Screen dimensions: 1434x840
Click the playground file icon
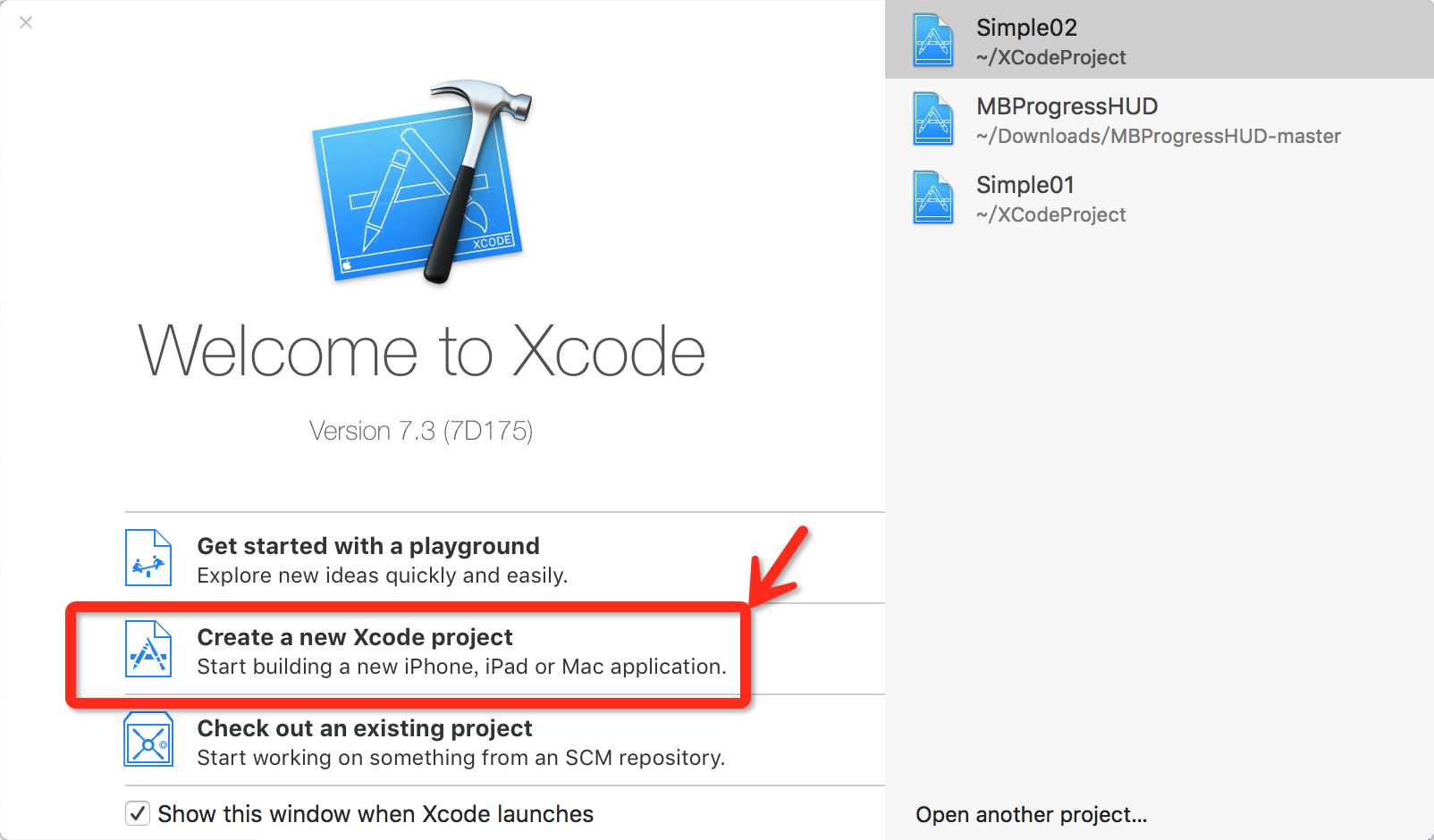148,558
